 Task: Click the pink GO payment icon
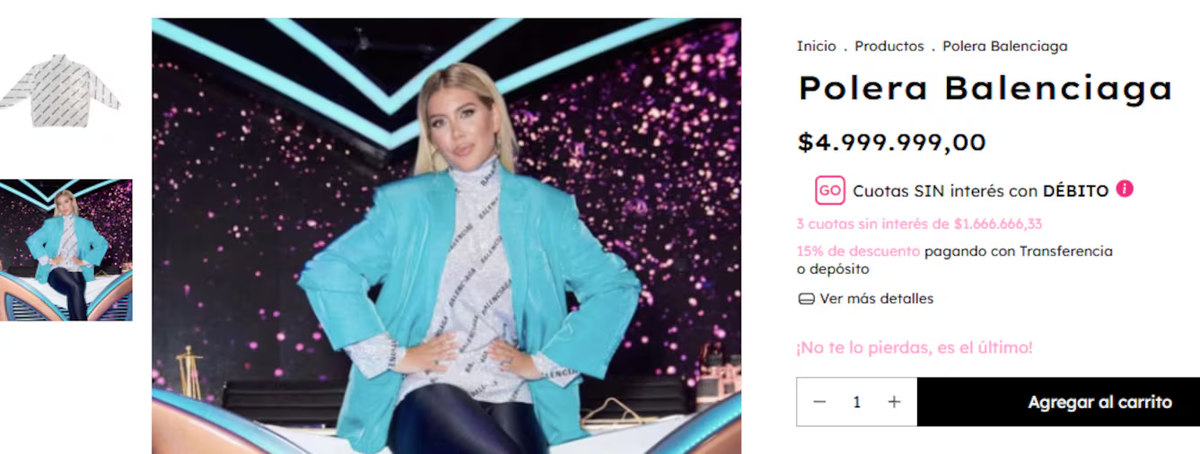[830, 190]
